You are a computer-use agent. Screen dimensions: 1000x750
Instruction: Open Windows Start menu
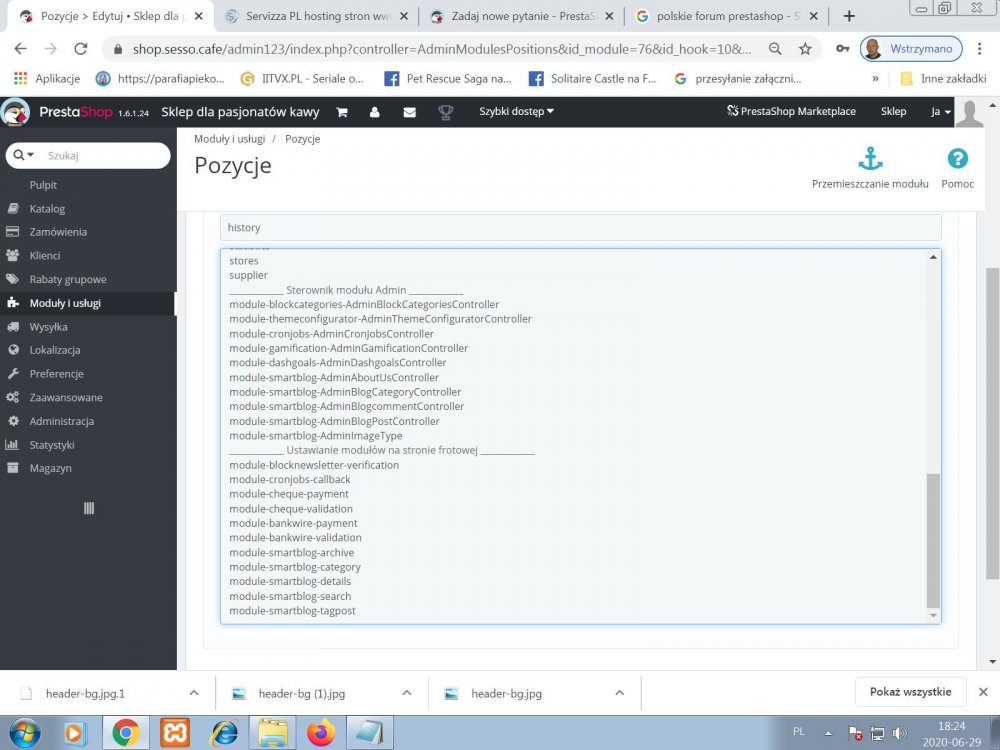point(24,733)
